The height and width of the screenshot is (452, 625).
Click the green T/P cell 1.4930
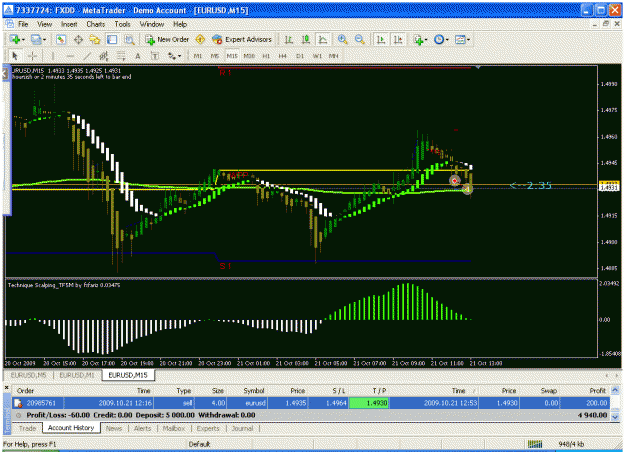pos(369,403)
